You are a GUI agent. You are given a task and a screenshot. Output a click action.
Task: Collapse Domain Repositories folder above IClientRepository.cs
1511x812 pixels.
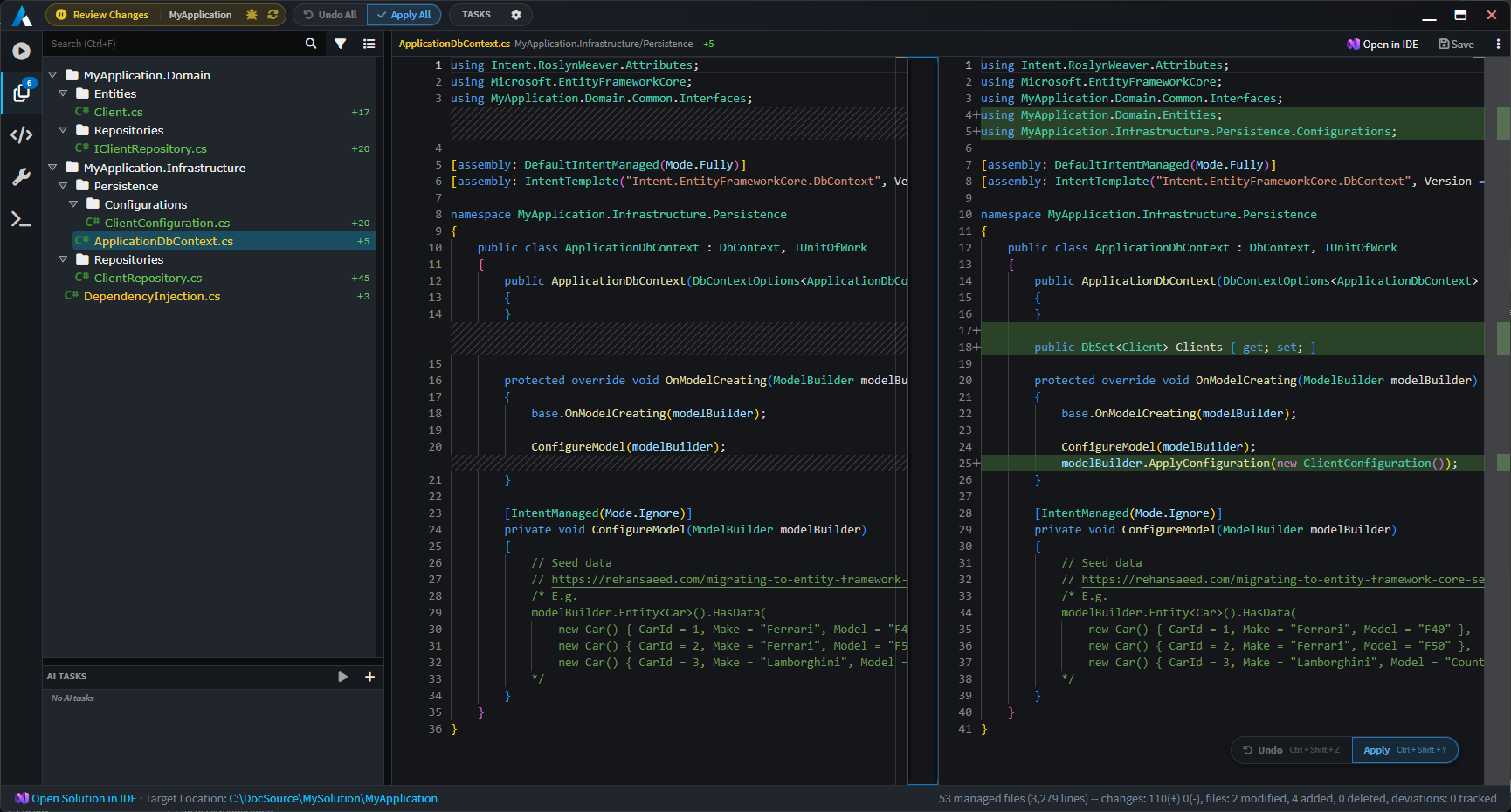click(63, 130)
